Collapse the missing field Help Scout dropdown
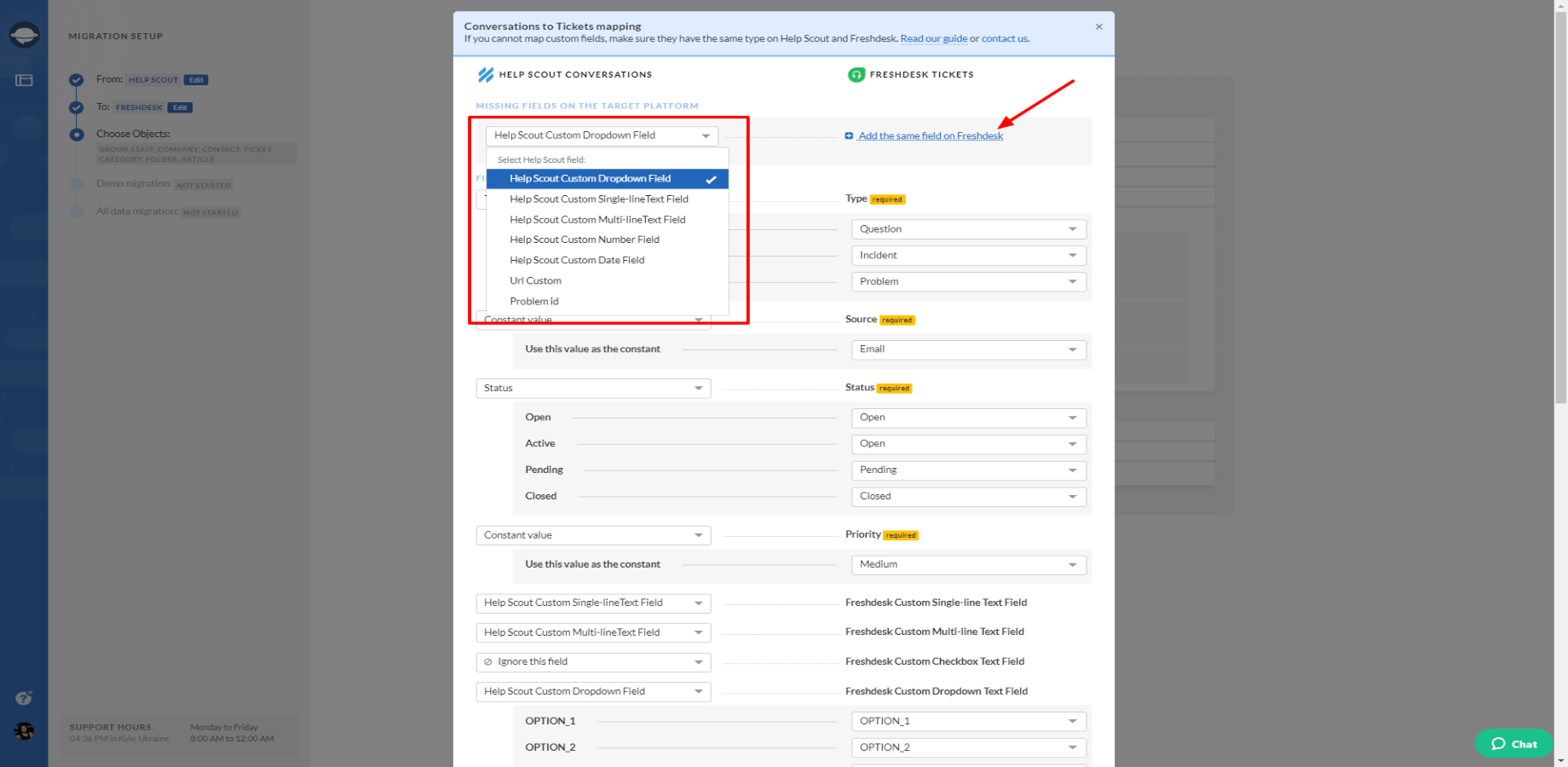Screen dimensions: 1568x767 [x=602, y=136]
